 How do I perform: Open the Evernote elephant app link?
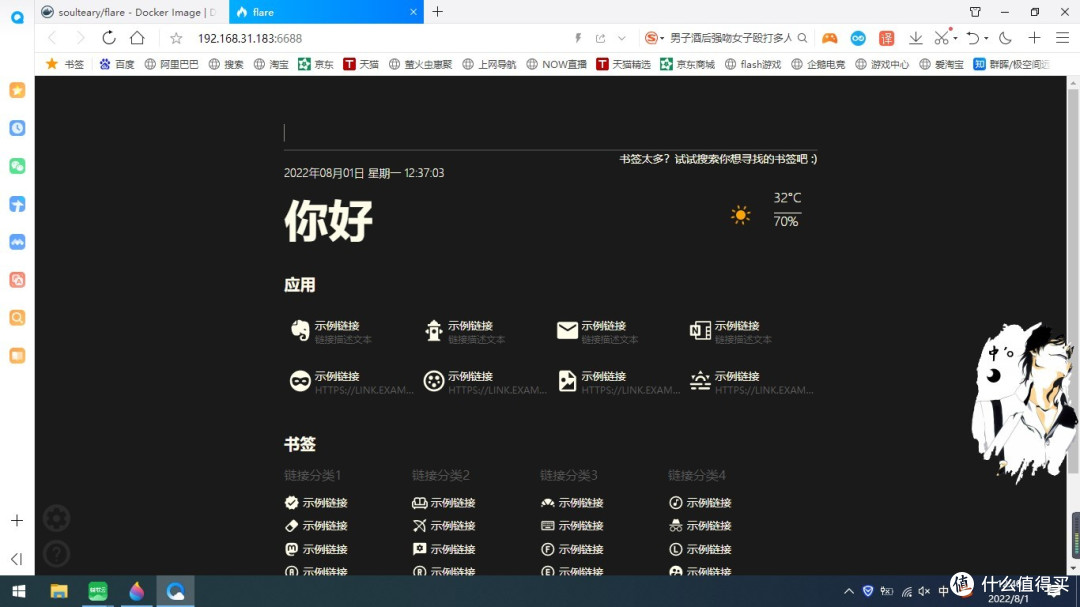tap(331, 331)
